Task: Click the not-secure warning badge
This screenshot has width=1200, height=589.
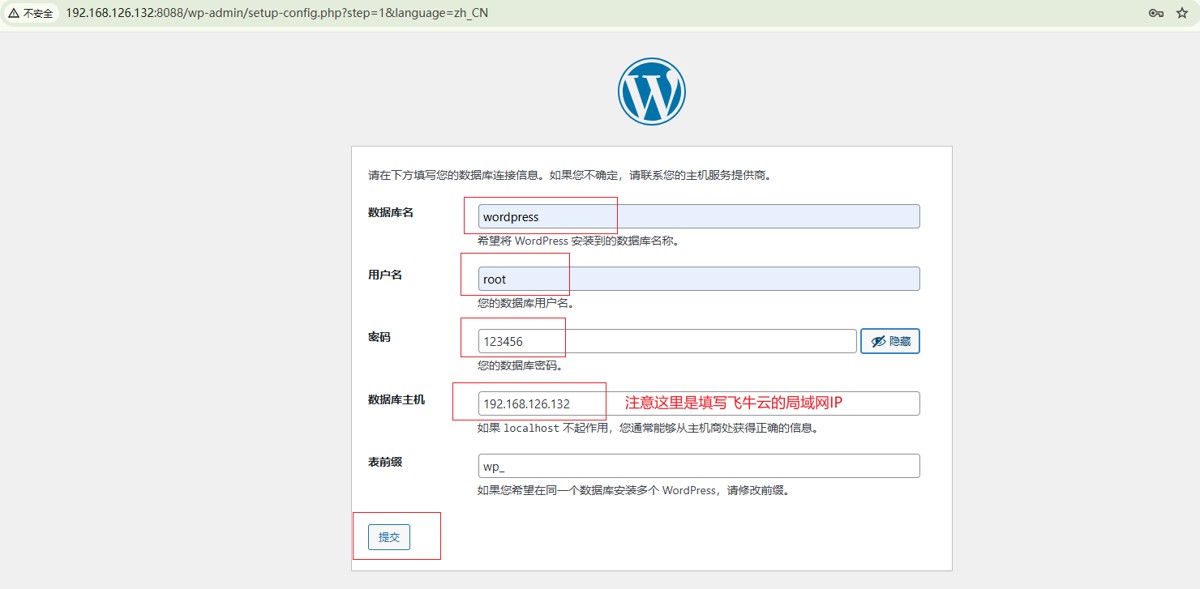Action: point(31,14)
